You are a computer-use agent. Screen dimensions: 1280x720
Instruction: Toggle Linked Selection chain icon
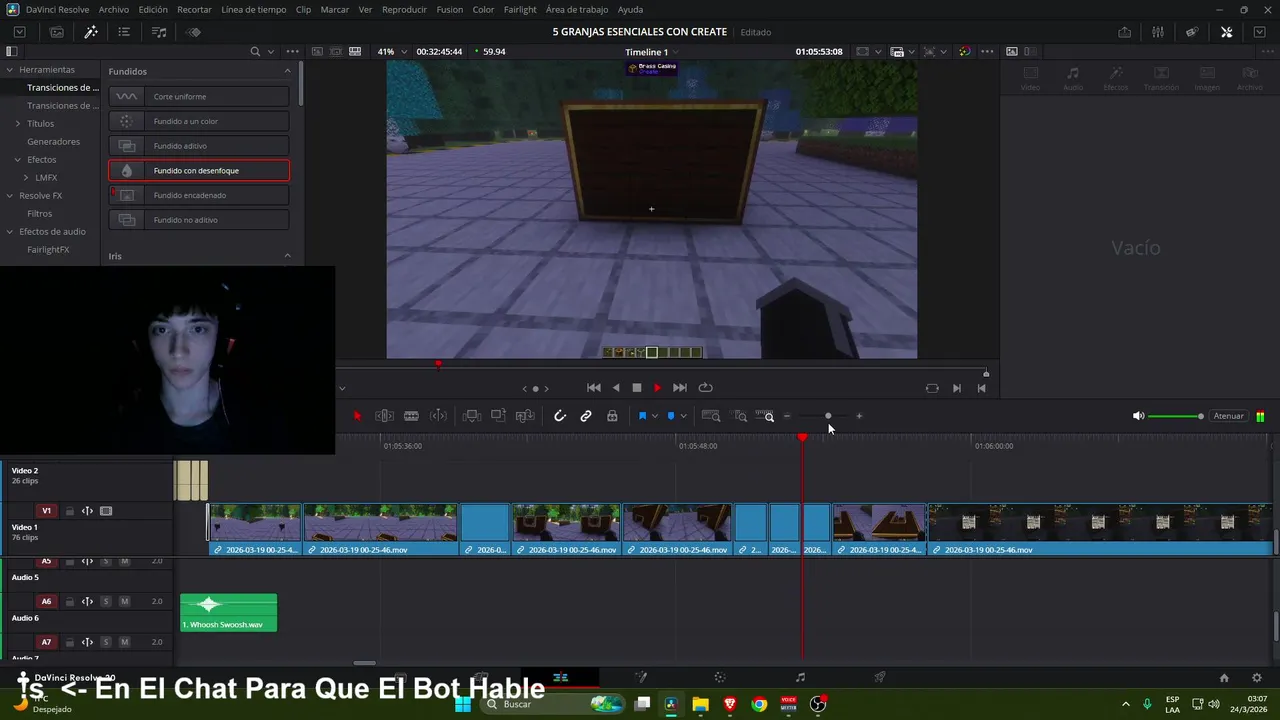tap(586, 416)
